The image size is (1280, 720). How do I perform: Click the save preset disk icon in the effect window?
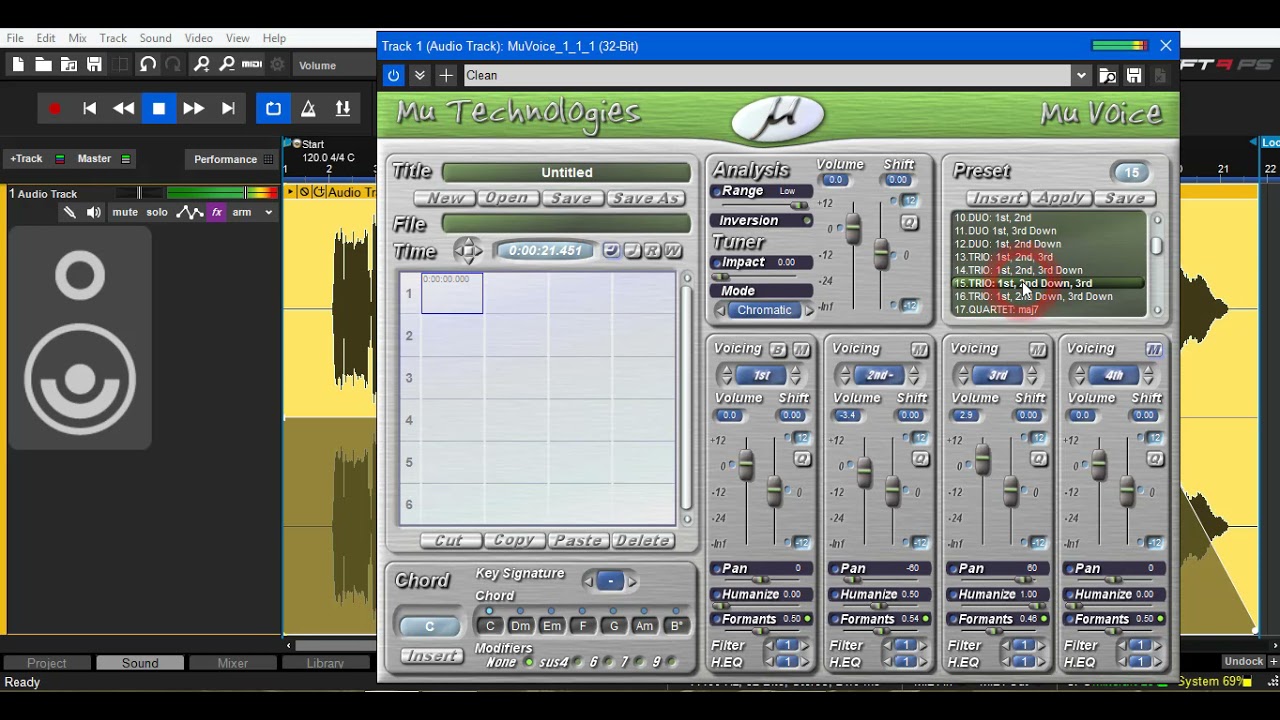[1134, 75]
